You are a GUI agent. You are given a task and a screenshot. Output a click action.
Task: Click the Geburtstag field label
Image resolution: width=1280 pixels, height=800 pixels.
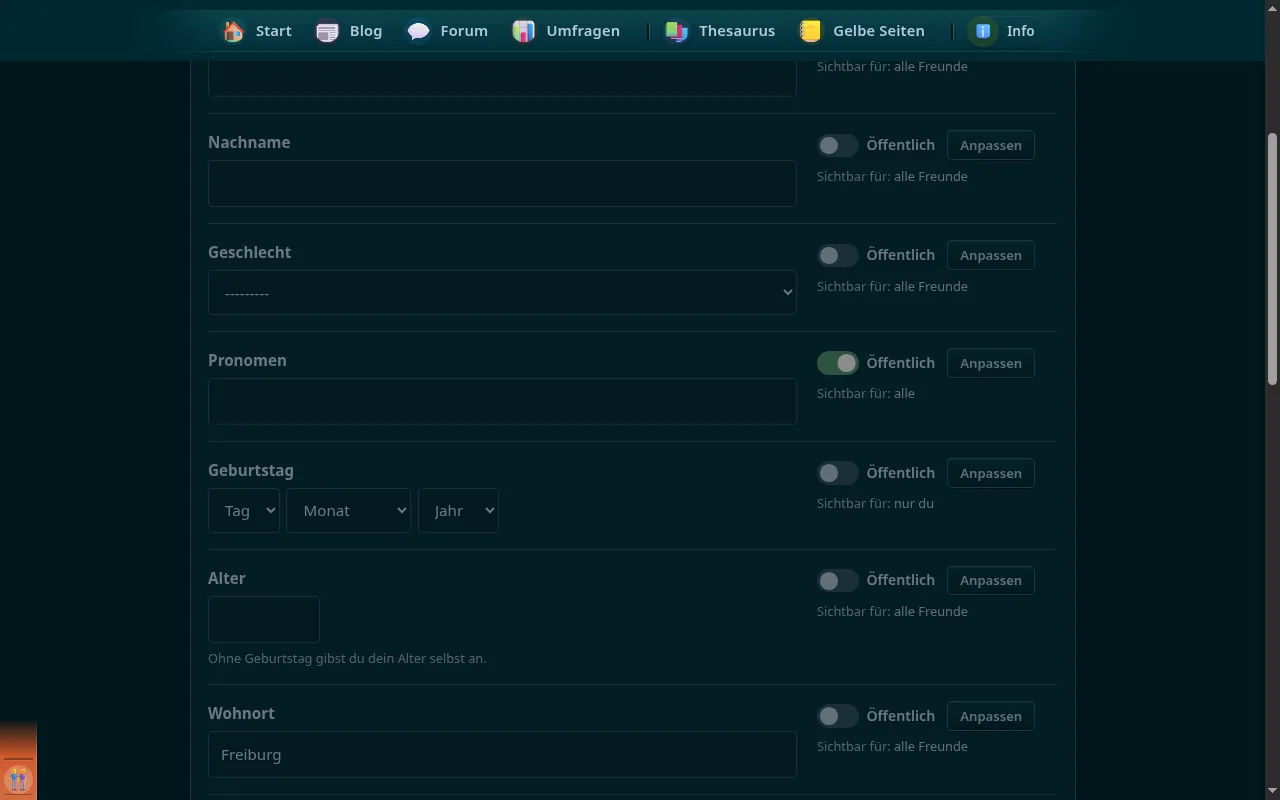(x=251, y=470)
